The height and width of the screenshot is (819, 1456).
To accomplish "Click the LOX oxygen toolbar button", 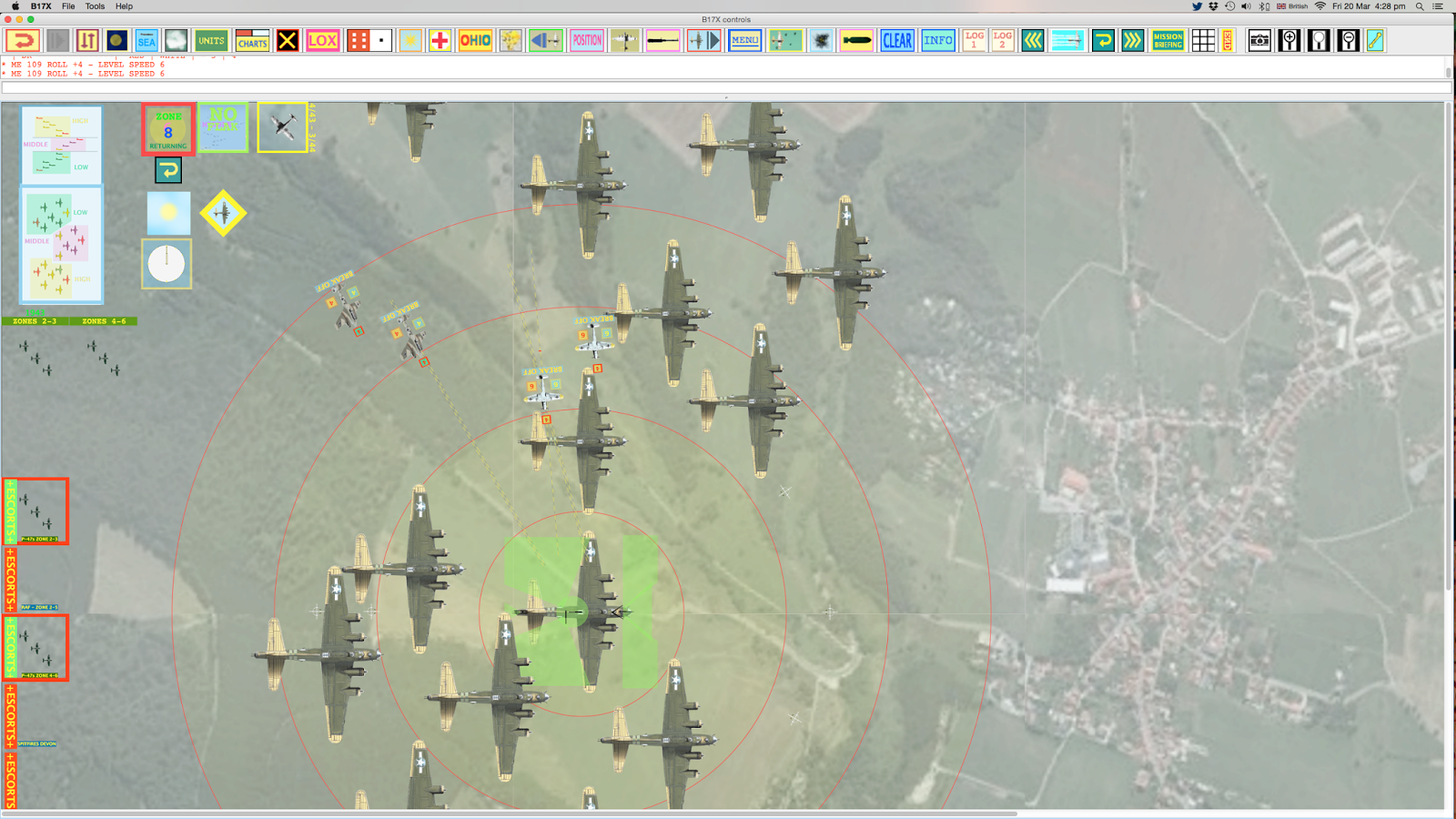I will point(322,40).
